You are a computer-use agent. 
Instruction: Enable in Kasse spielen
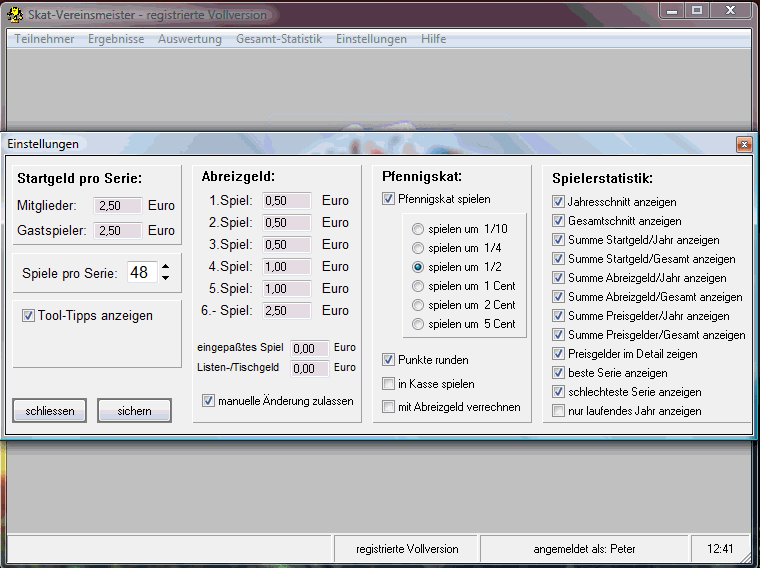coord(388,384)
